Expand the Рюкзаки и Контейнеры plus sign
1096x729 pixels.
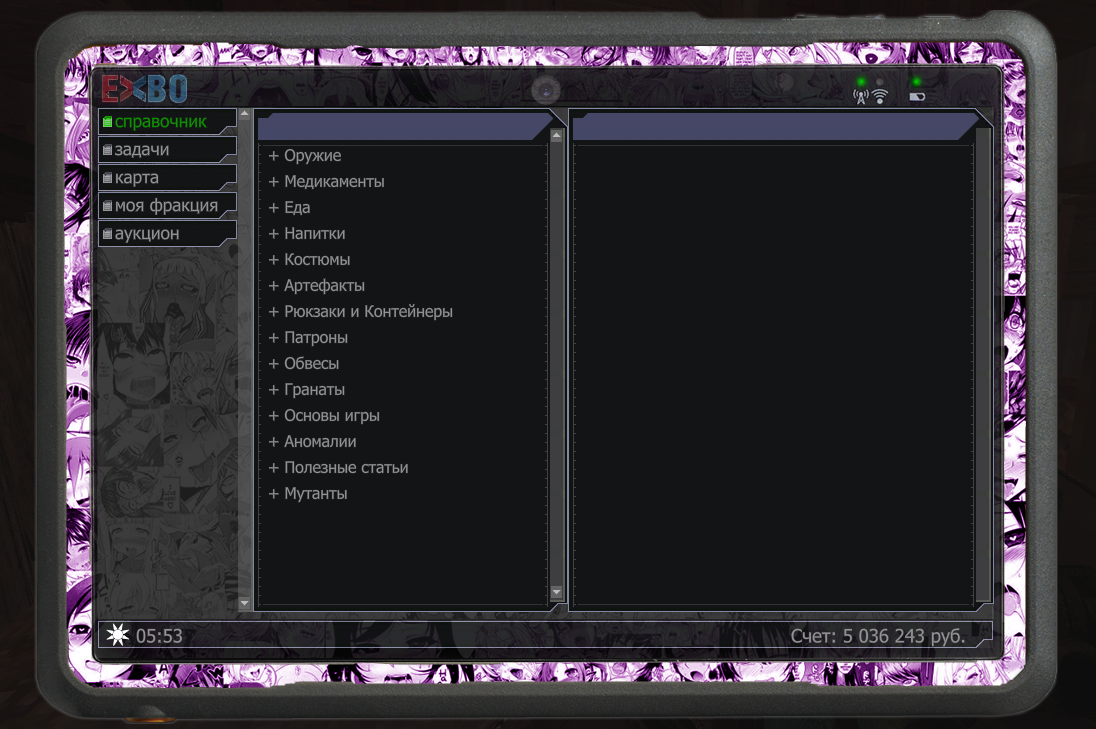(273, 312)
